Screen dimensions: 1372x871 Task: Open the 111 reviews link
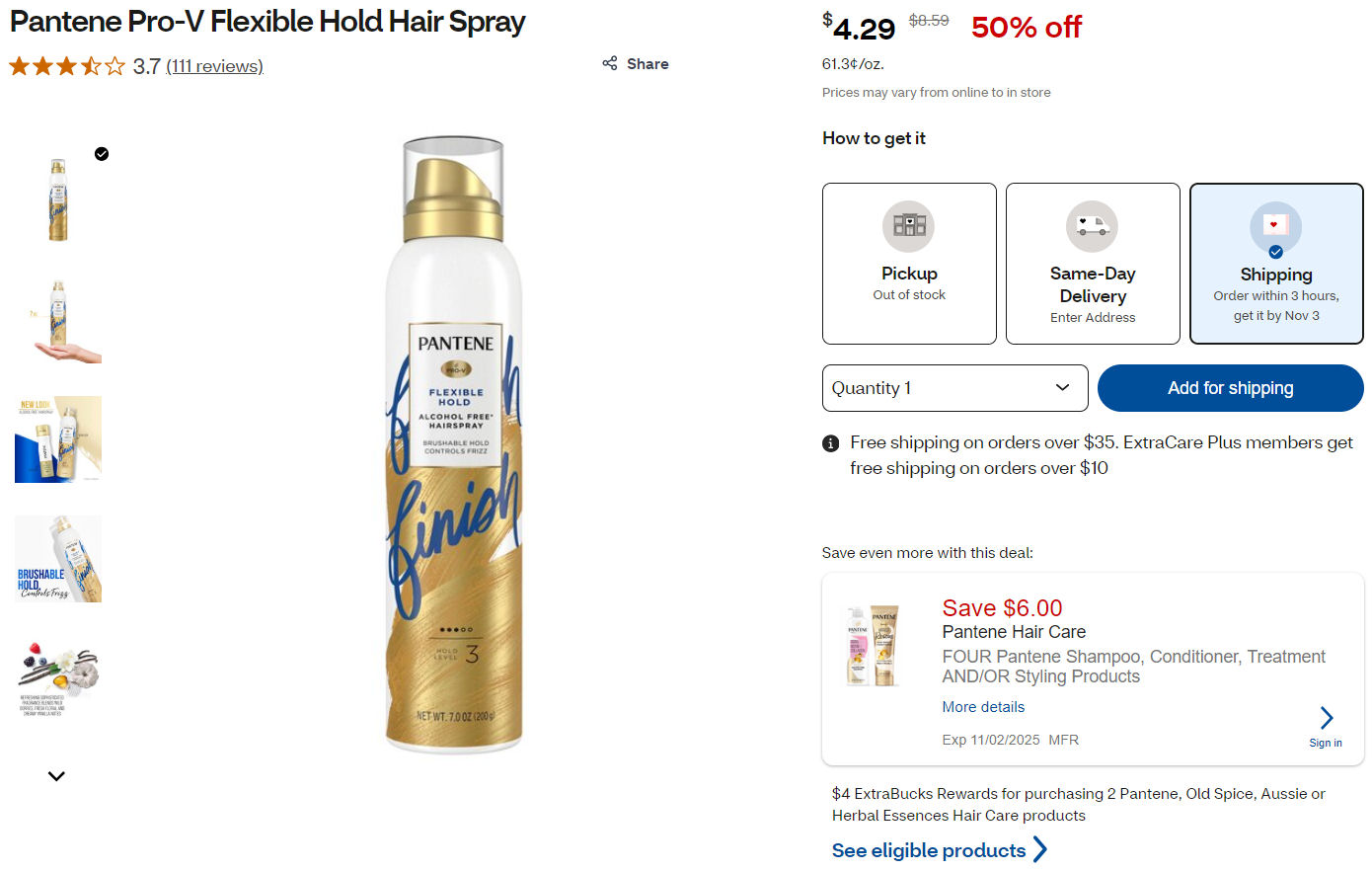click(x=214, y=66)
